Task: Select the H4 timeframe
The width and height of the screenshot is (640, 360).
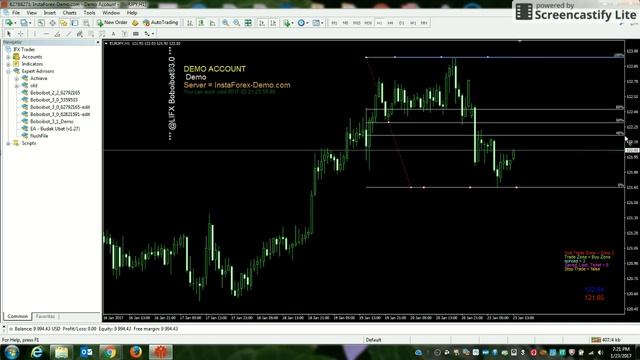Action: 390,23
